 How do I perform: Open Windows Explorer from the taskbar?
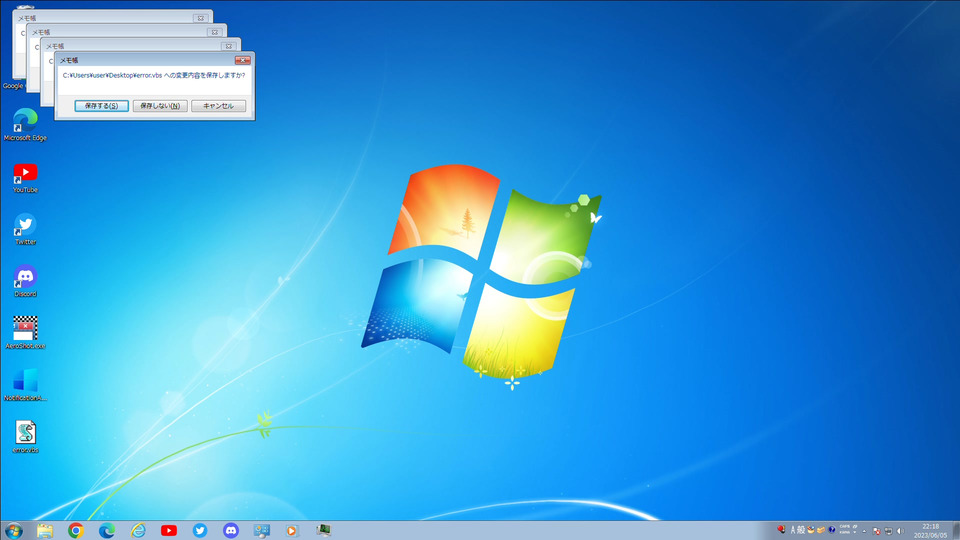pyautogui.click(x=45, y=530)
